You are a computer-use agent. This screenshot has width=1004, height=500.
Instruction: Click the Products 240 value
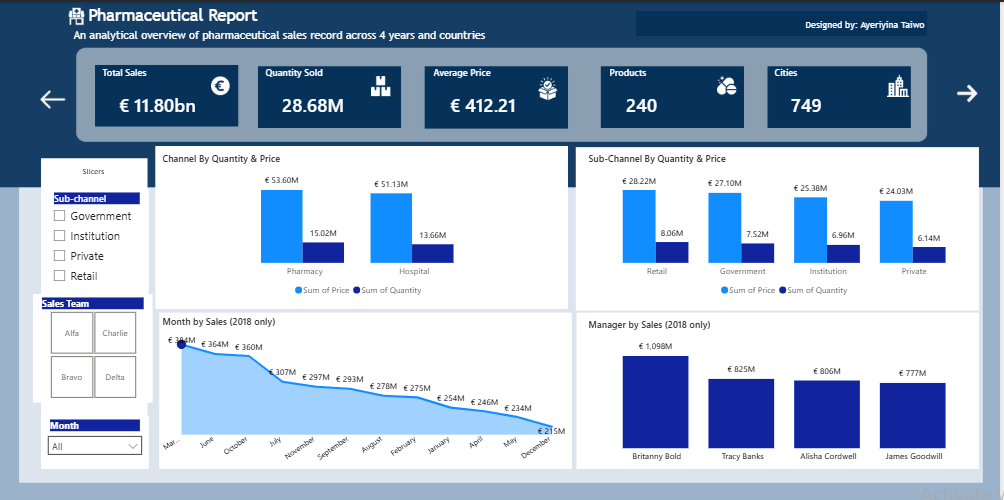(641, 106)
